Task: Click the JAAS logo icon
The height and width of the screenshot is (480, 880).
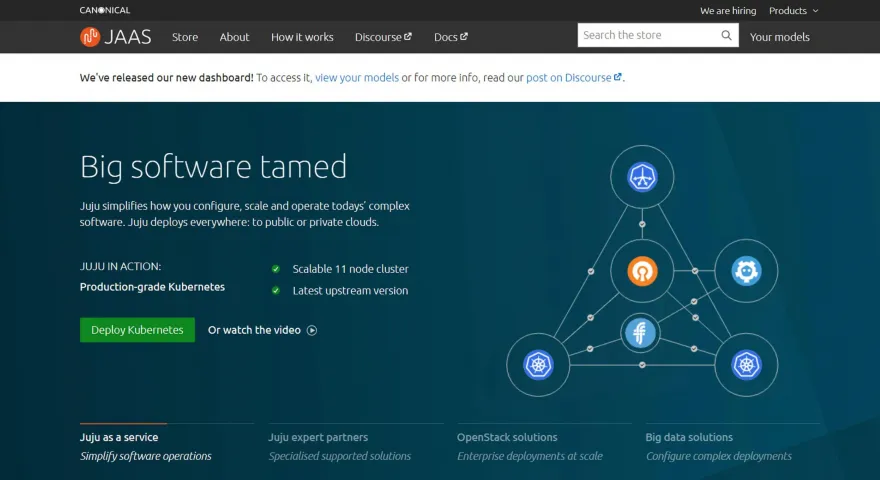Action: tap(90, 37)
